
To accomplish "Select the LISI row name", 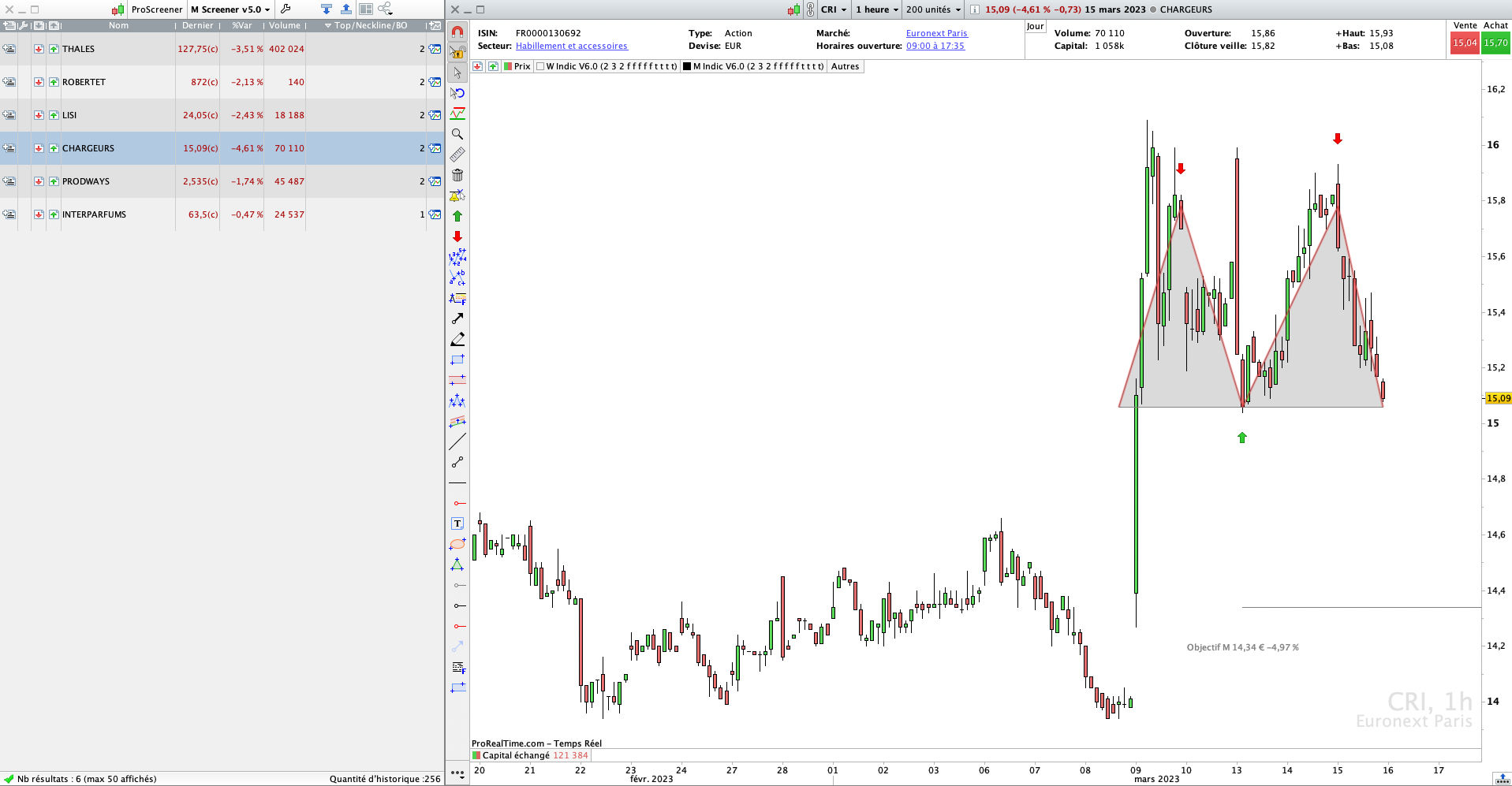I will point(69,115).
